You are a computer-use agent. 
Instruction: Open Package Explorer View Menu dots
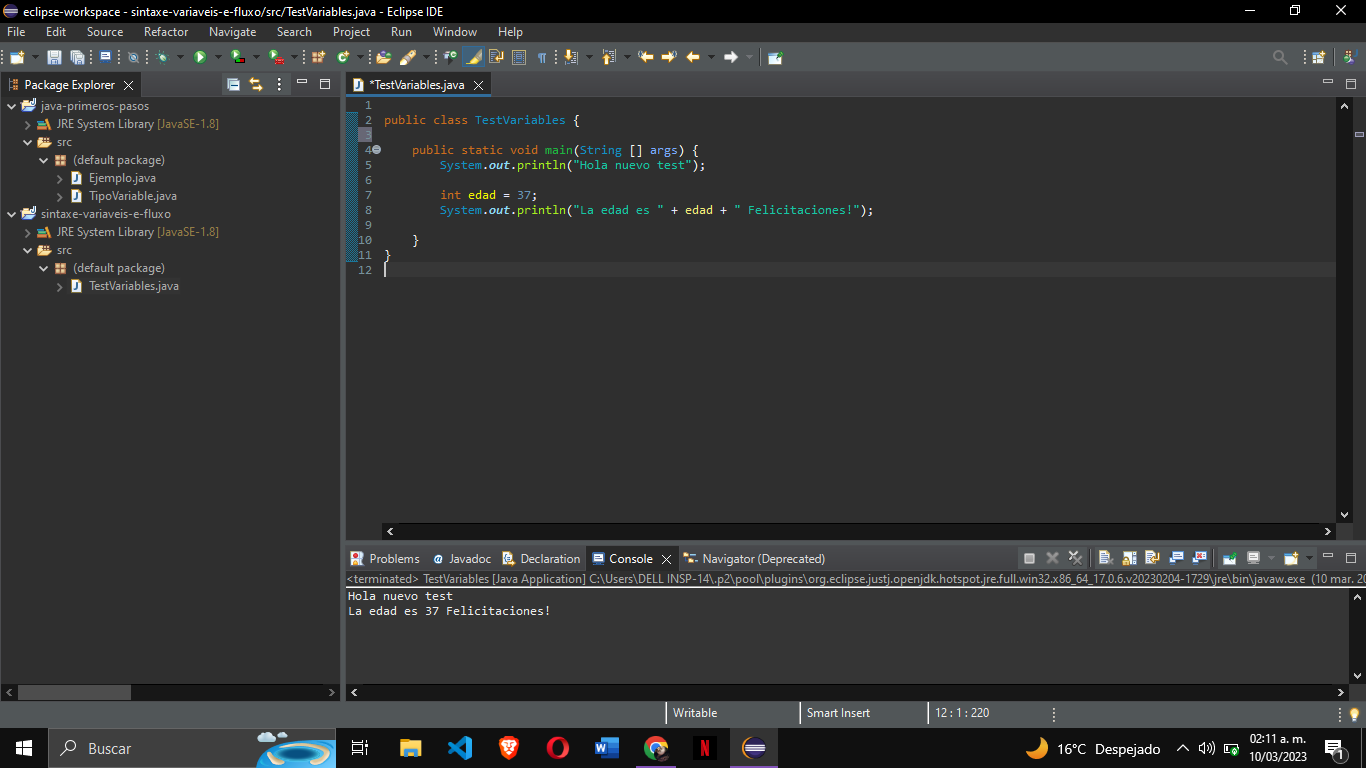tap(279, 84)
